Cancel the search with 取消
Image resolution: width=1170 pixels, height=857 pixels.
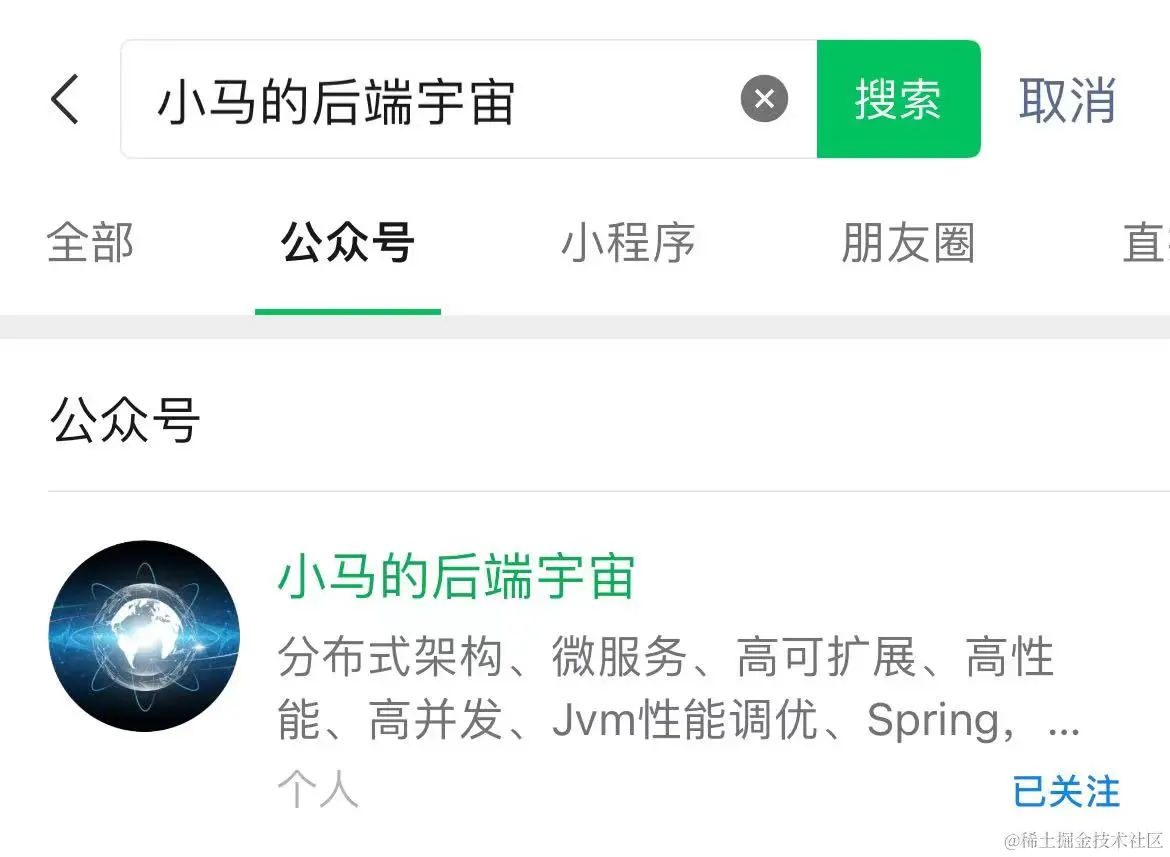click(x=1067, y=99)
